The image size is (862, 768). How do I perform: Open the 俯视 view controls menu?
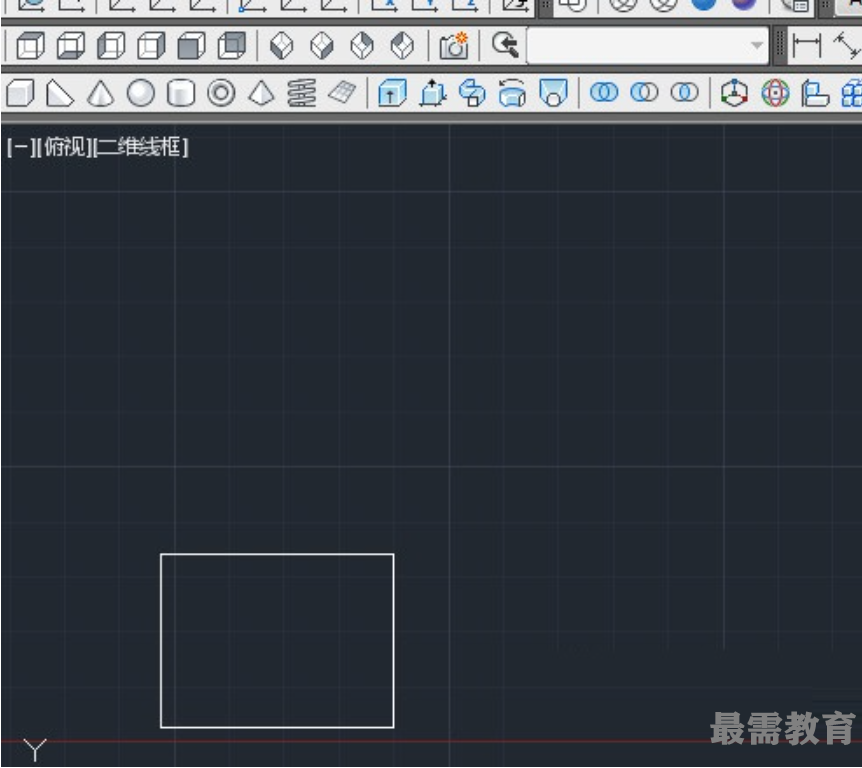(x=65, y=147)
